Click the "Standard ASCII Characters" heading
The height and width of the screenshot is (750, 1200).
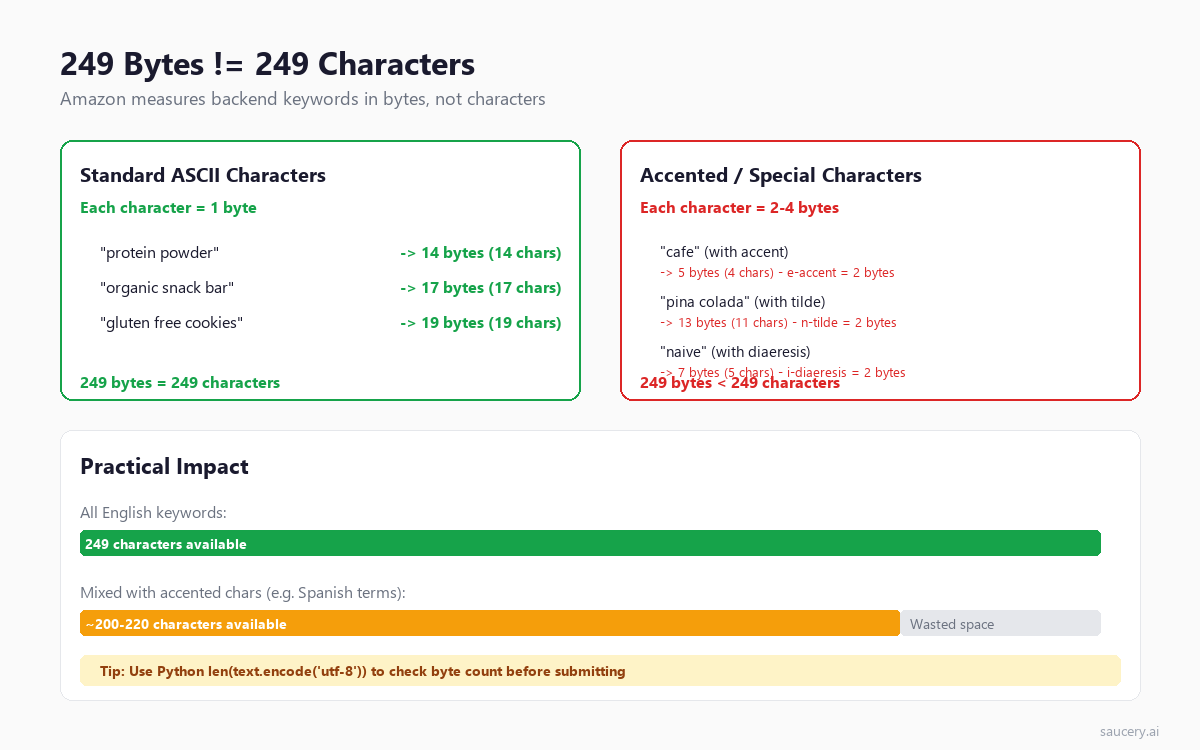203,175
